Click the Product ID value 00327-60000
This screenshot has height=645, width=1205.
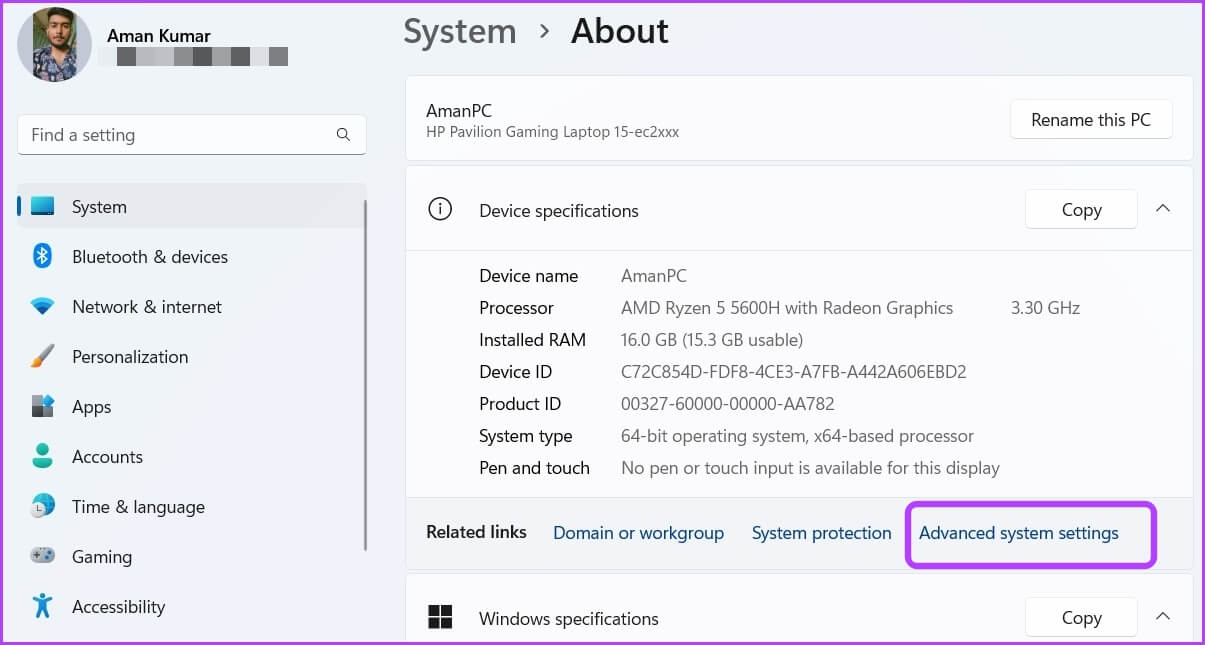728,404
